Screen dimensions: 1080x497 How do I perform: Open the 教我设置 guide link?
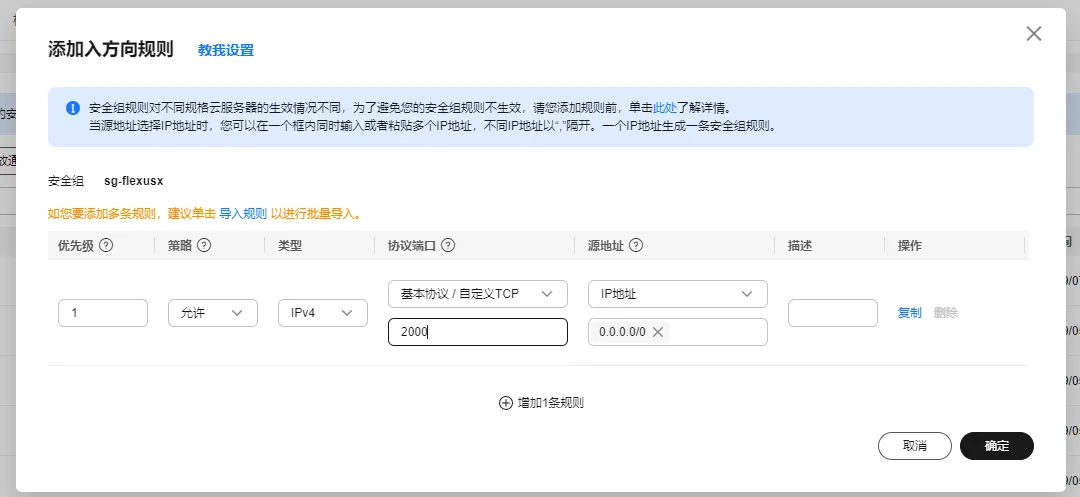pos(226,50)
